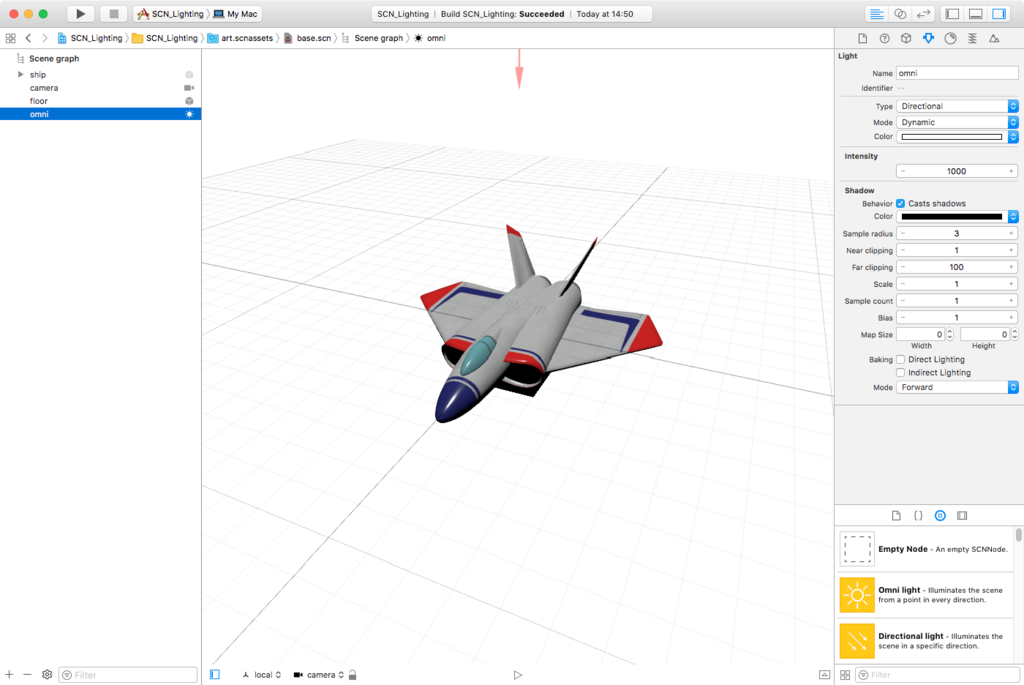Click the scene graph Filter field
Image resolution: width=1024 pixels, height=685 pixels.
(x=128, y=675)
